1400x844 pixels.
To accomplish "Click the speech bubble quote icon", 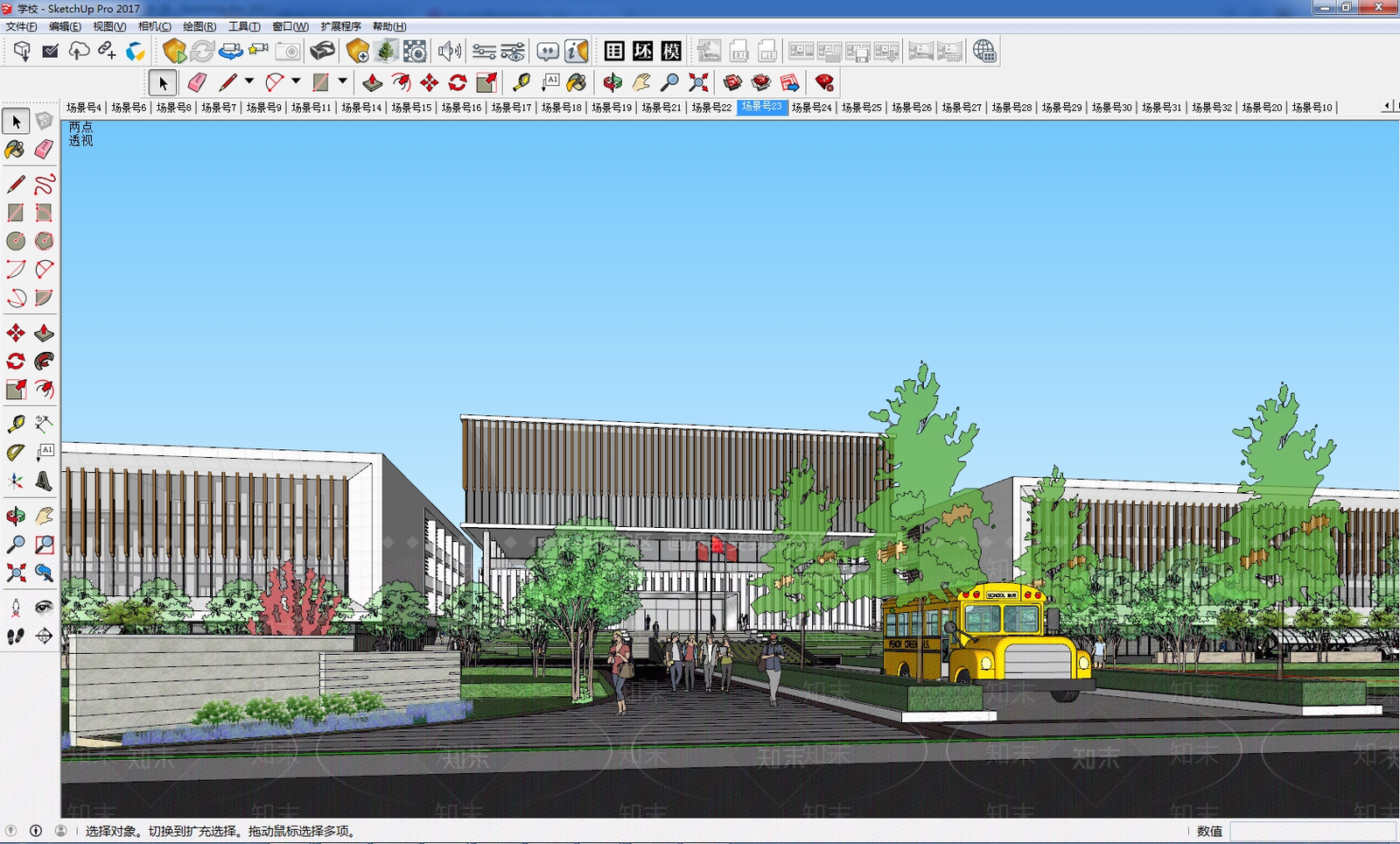I will 548,52.
